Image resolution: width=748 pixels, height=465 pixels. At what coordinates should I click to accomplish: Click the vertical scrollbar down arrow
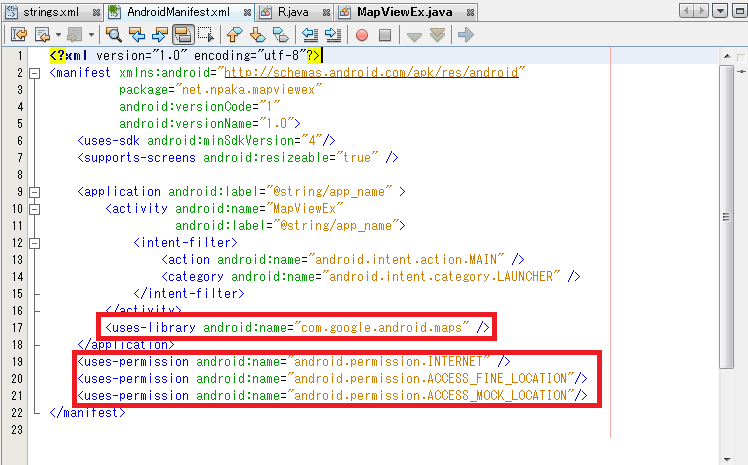[x=727, y=460]
